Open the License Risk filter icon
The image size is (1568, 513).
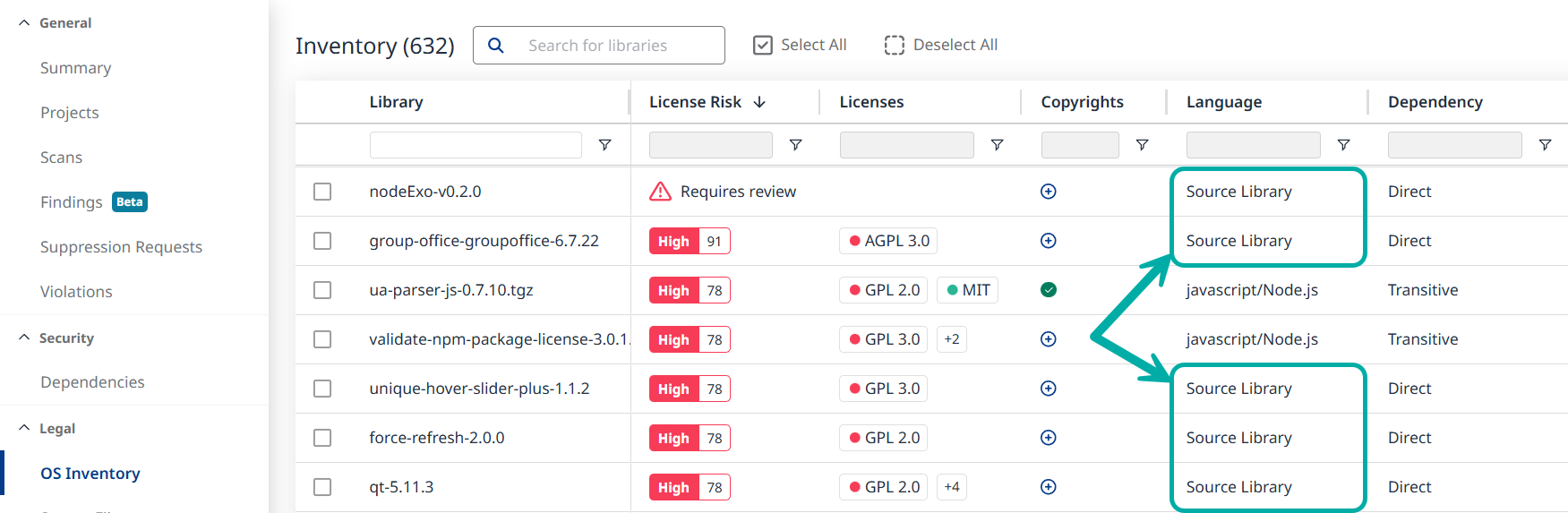(794, 145)
